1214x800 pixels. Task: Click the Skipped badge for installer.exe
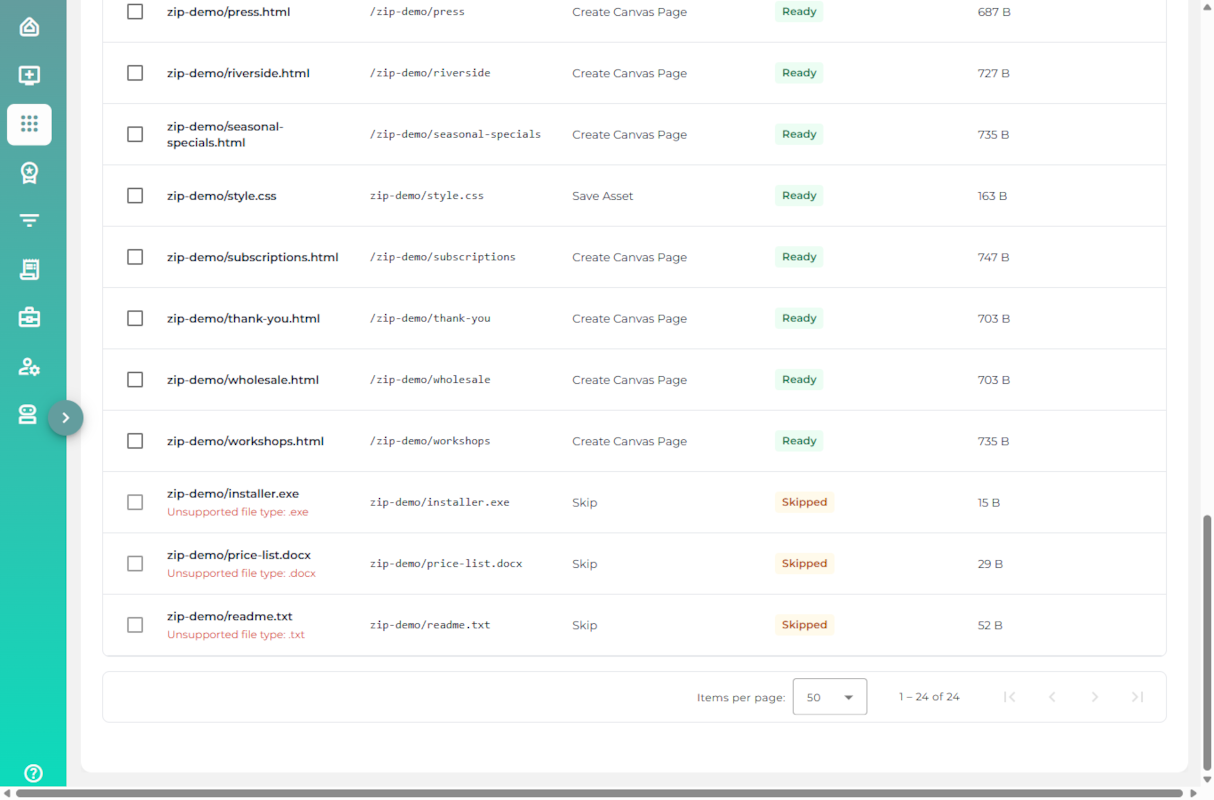[x=805, y=502]
